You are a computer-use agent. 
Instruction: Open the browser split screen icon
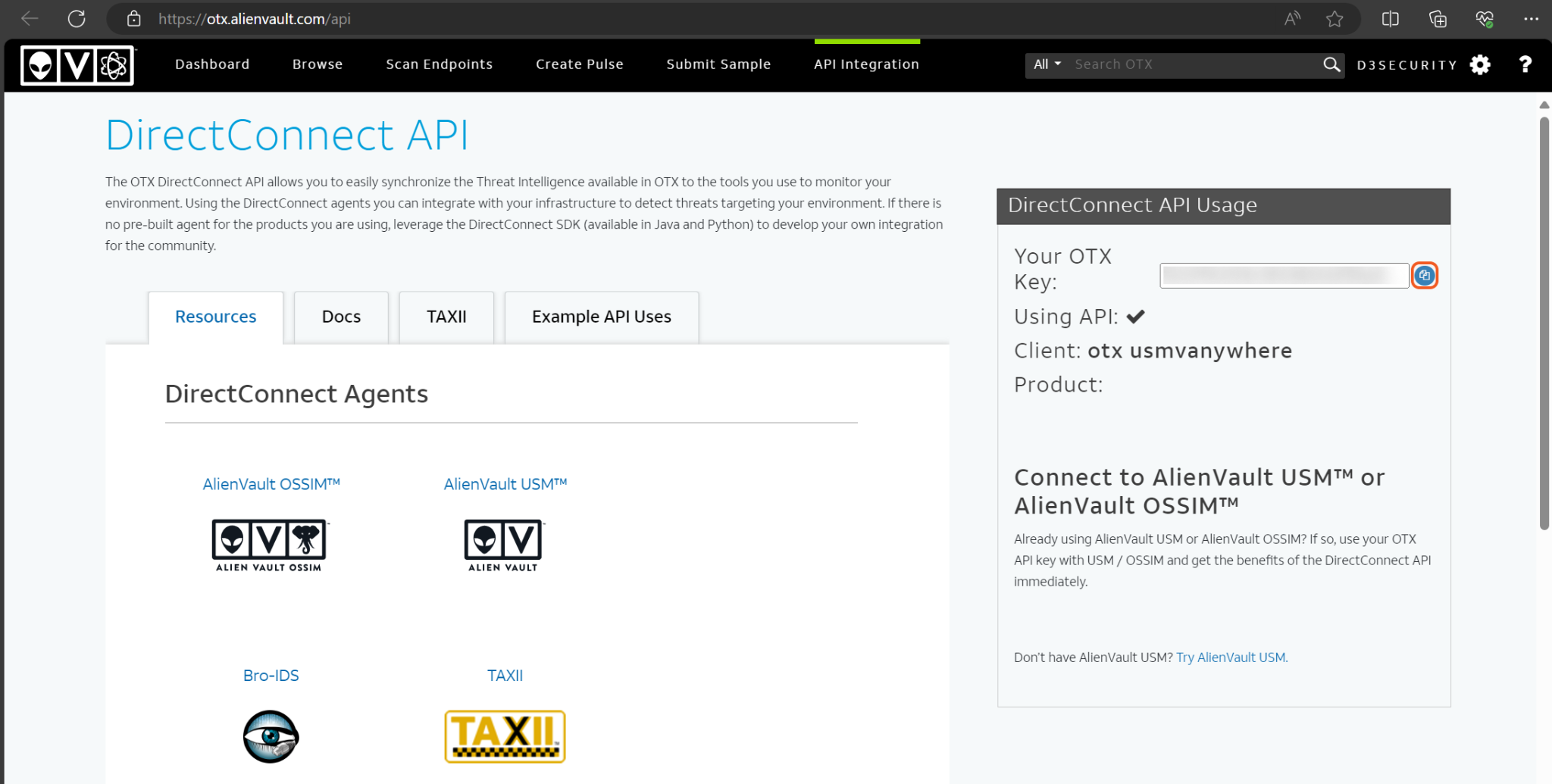pos(1391,19)
